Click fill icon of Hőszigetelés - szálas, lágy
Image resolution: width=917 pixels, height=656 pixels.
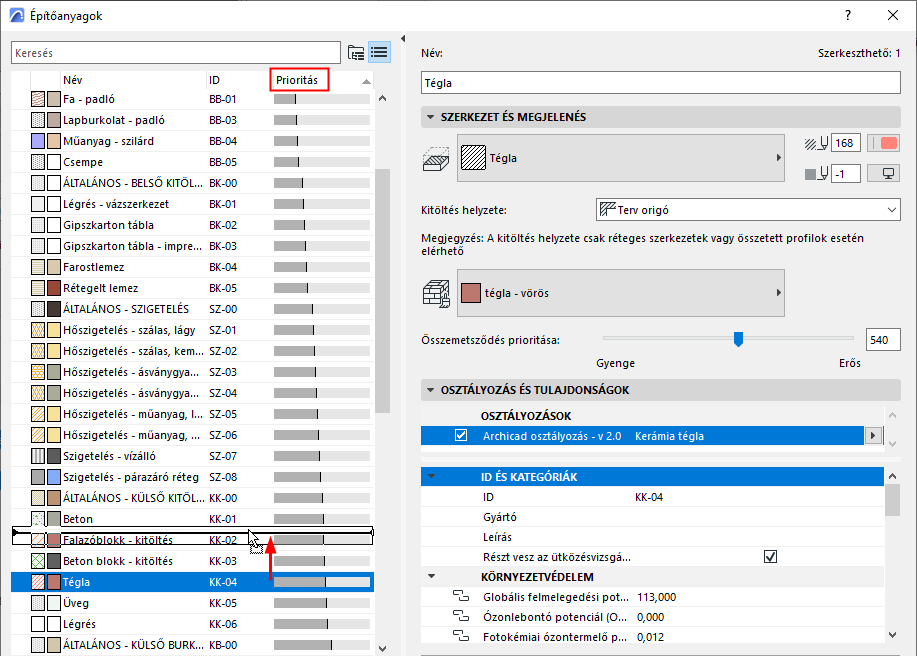(x=38, y=330)
